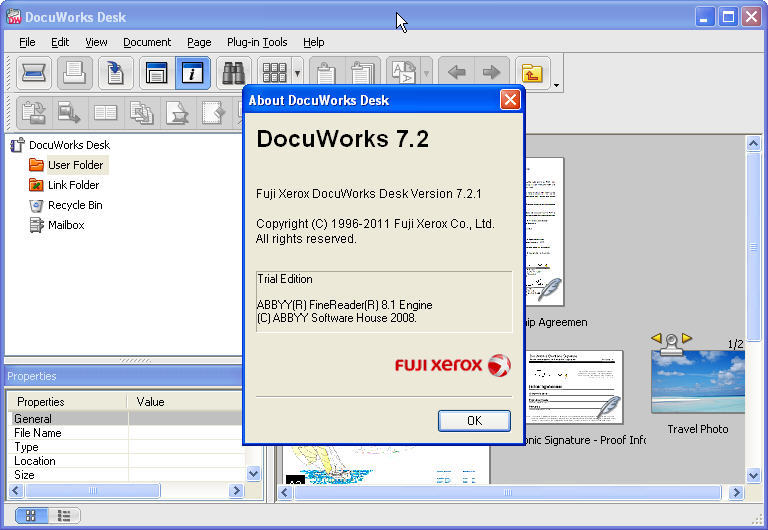
Task: Toggle the info view (i) icon
Action: coord(192,73)
